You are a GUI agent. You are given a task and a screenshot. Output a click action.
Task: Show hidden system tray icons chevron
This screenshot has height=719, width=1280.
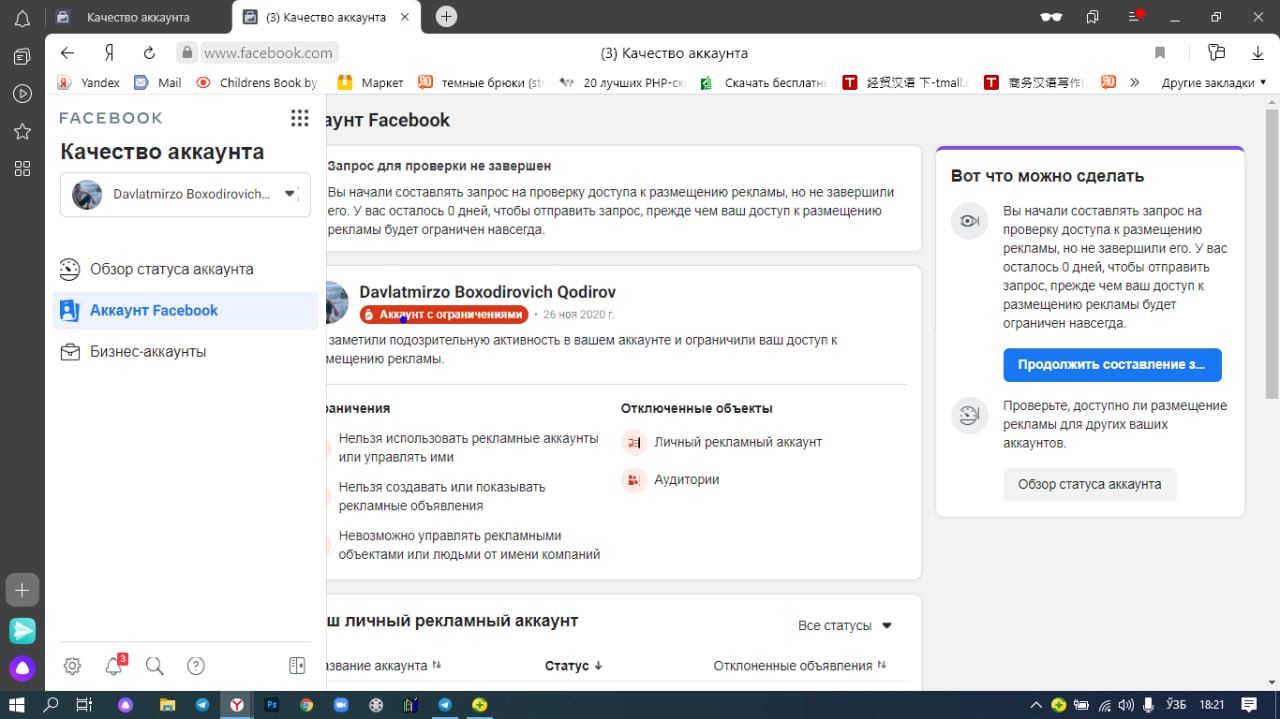tap(1036, 704)
